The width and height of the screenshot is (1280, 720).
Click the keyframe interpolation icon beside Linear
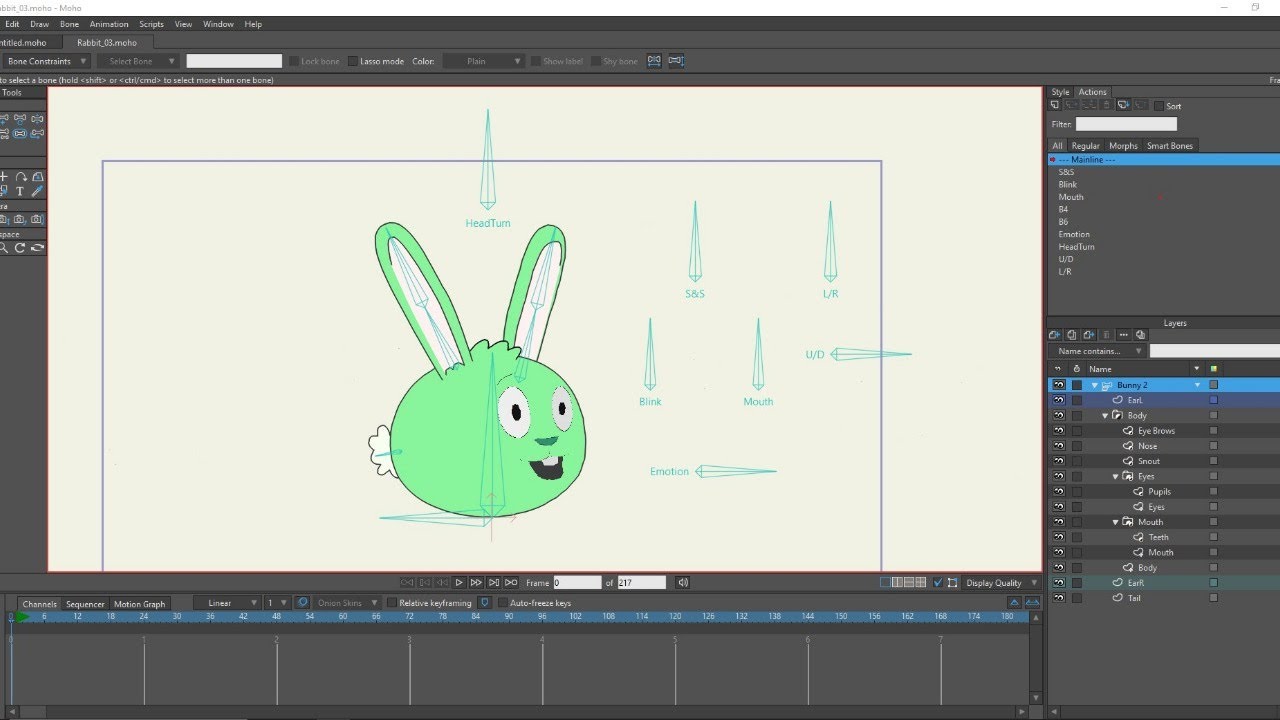click(x=302, y=603)
